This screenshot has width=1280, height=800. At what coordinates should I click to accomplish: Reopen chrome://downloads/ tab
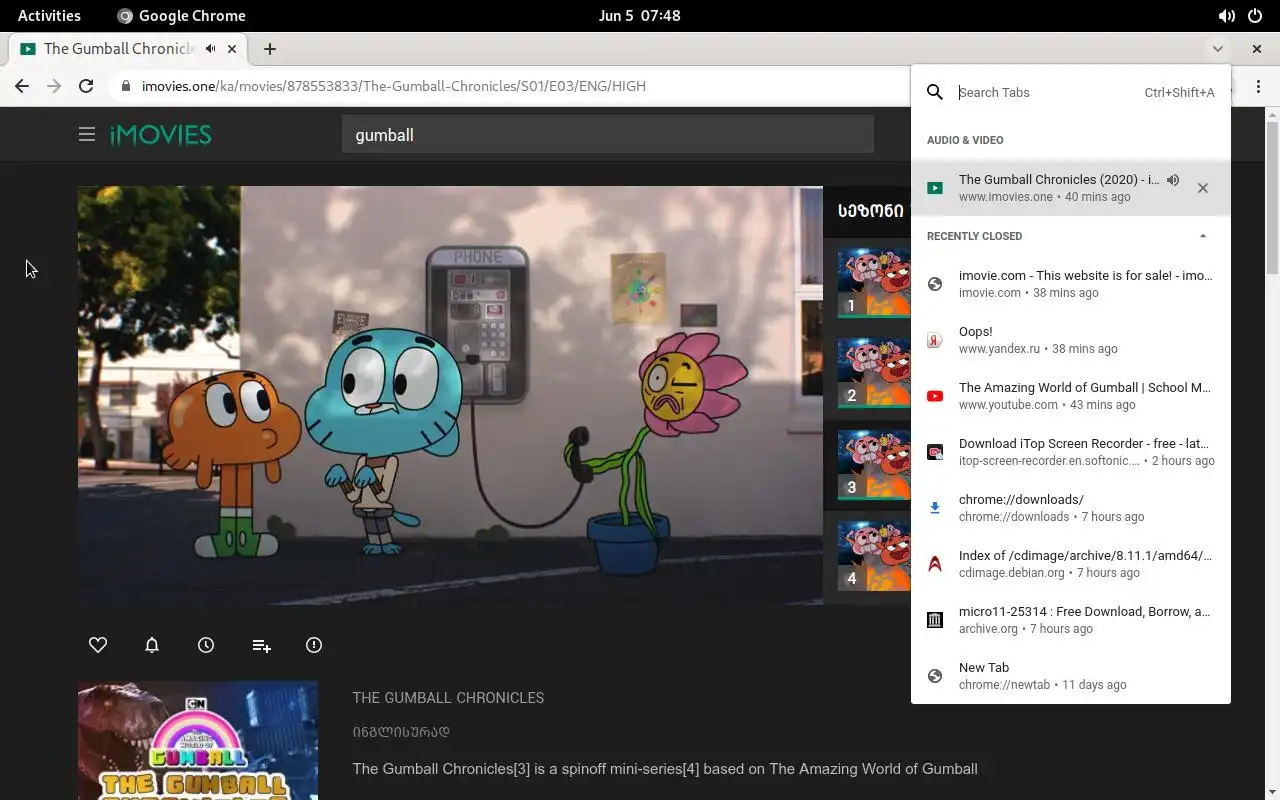point(1071,508)
